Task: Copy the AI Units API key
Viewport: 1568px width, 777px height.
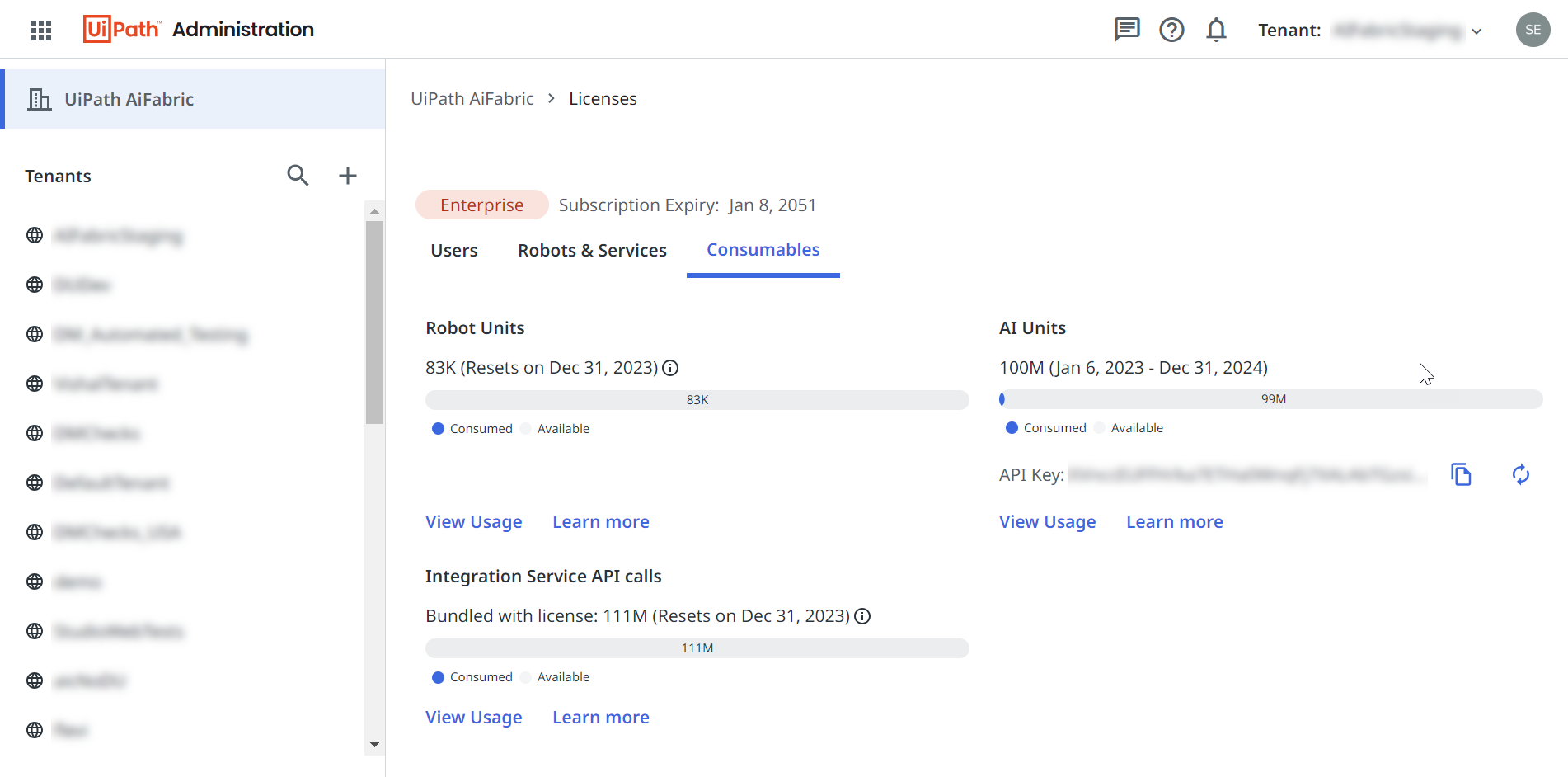Action: (1461, 474)
